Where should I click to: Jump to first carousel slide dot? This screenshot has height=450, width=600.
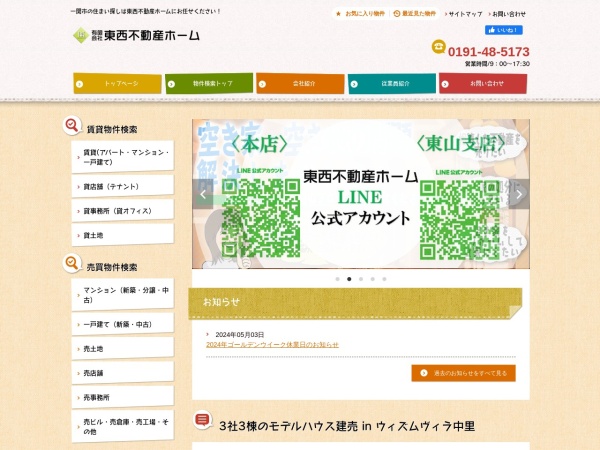(x=338, y=279)
